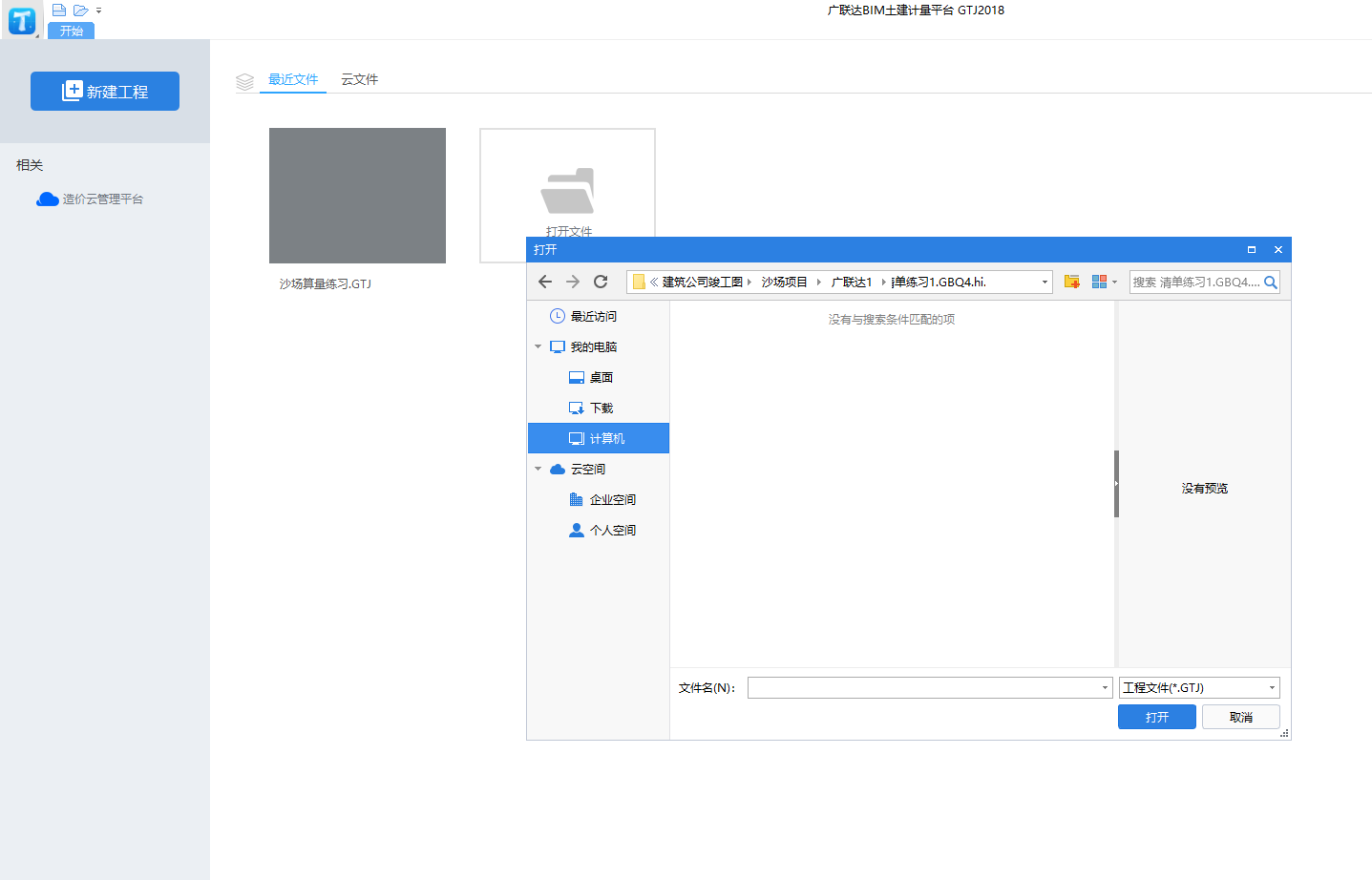Maximize the 打开 dialog window
This screenshot has width=1372, height=880.
pos(1252,250)
